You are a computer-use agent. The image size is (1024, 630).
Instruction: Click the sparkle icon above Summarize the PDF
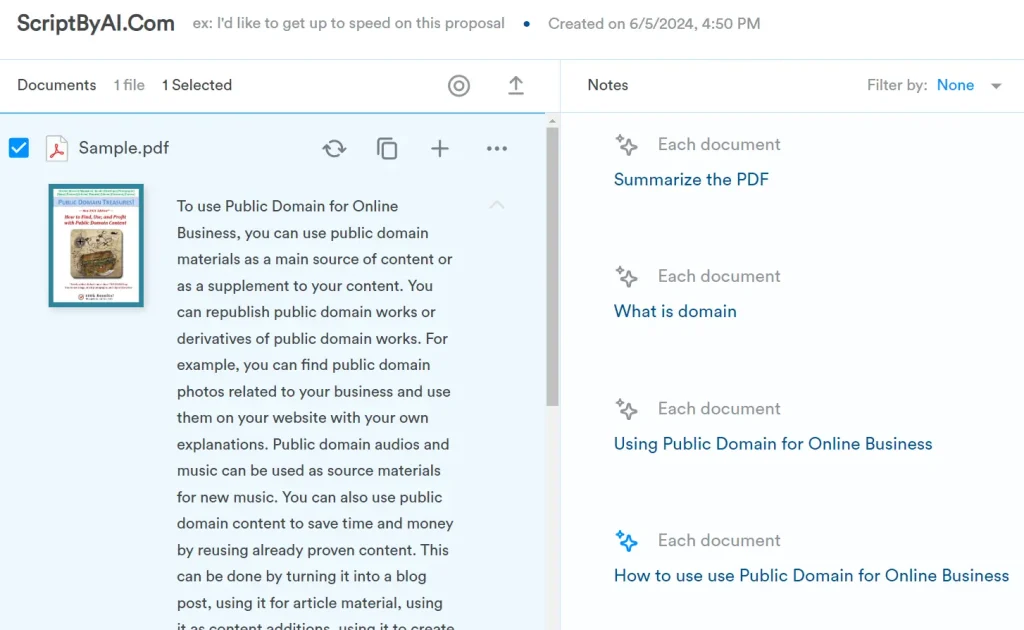[626, 144]
